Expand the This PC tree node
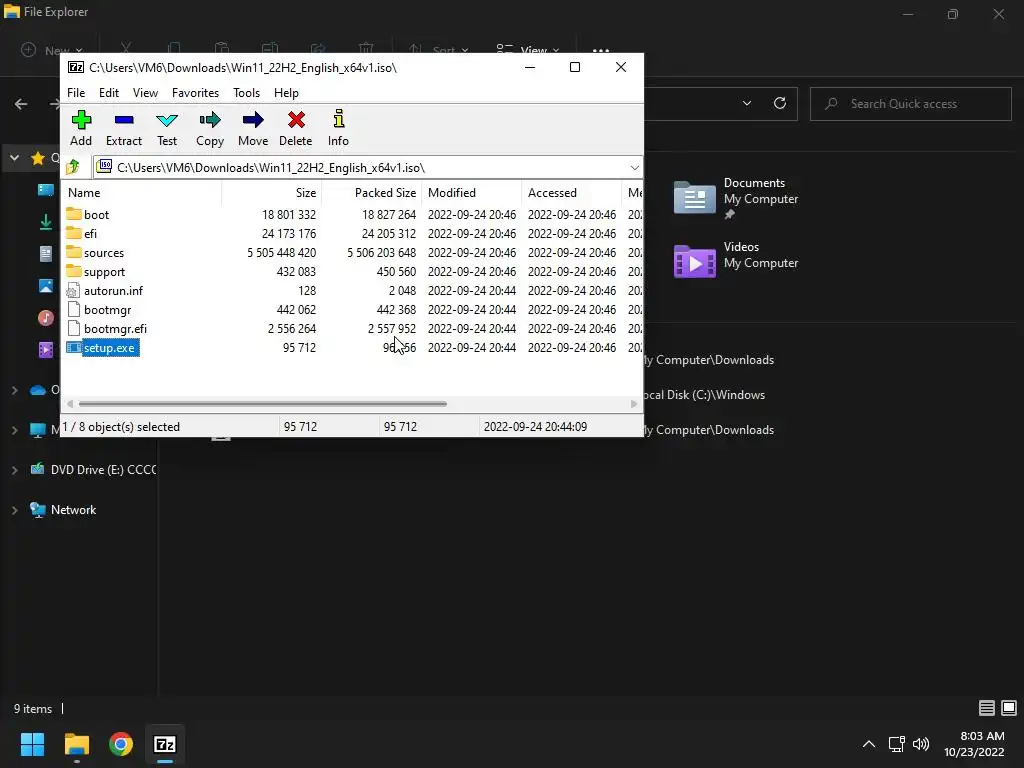 pos(14,430)
